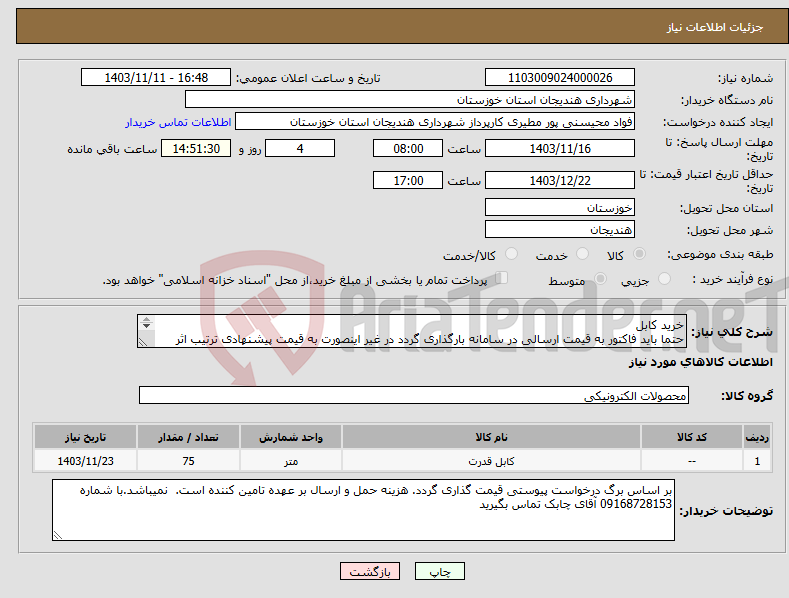
Task: Click product group field محصولات الکترونیکی
Action: 414,396
